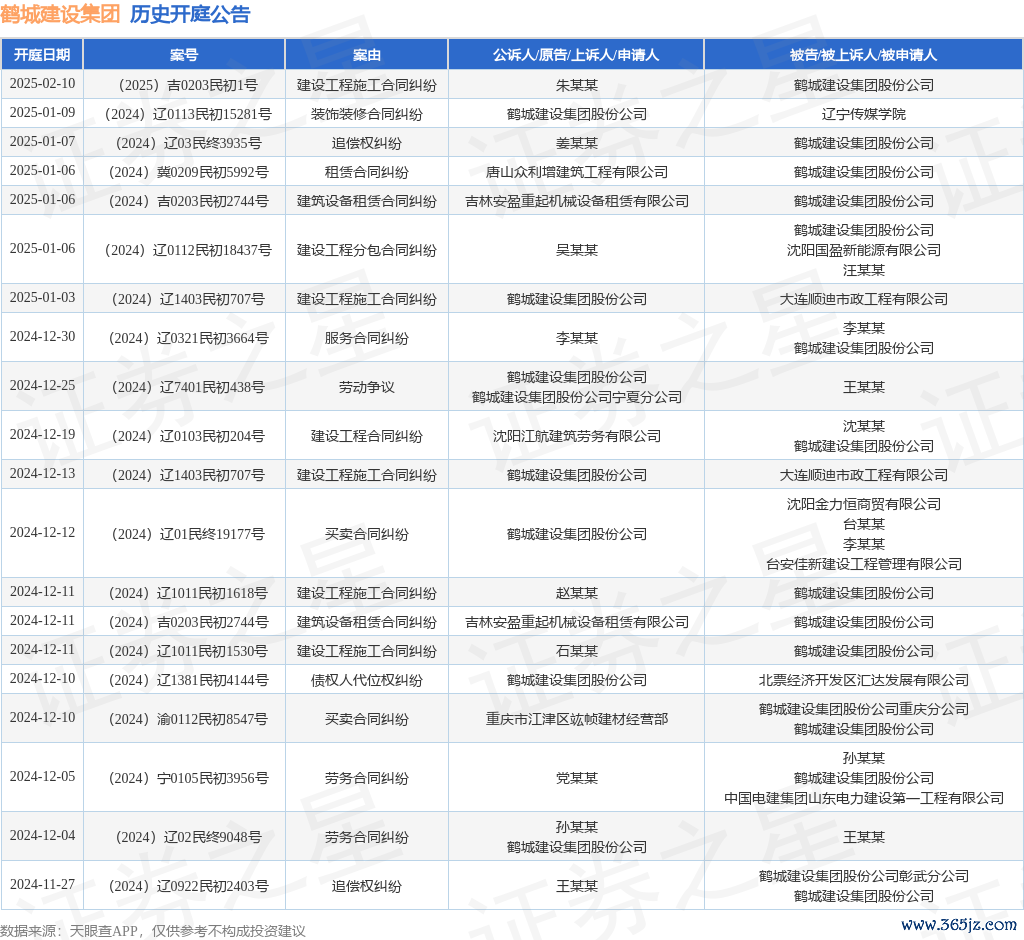Click case number (2024)辽02民终9048号

click(188, 837)
